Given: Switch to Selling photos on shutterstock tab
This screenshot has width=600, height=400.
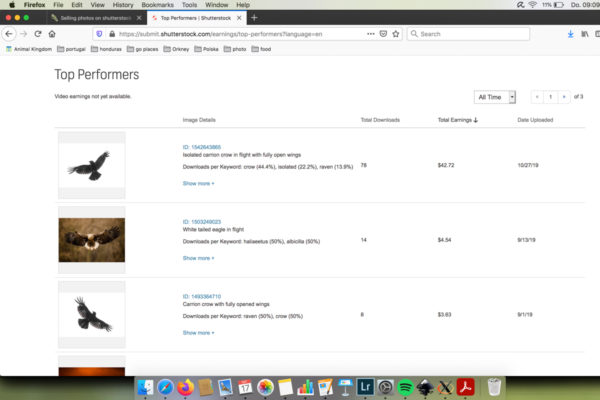Looking at the screenshot, I should pos(96,18).
